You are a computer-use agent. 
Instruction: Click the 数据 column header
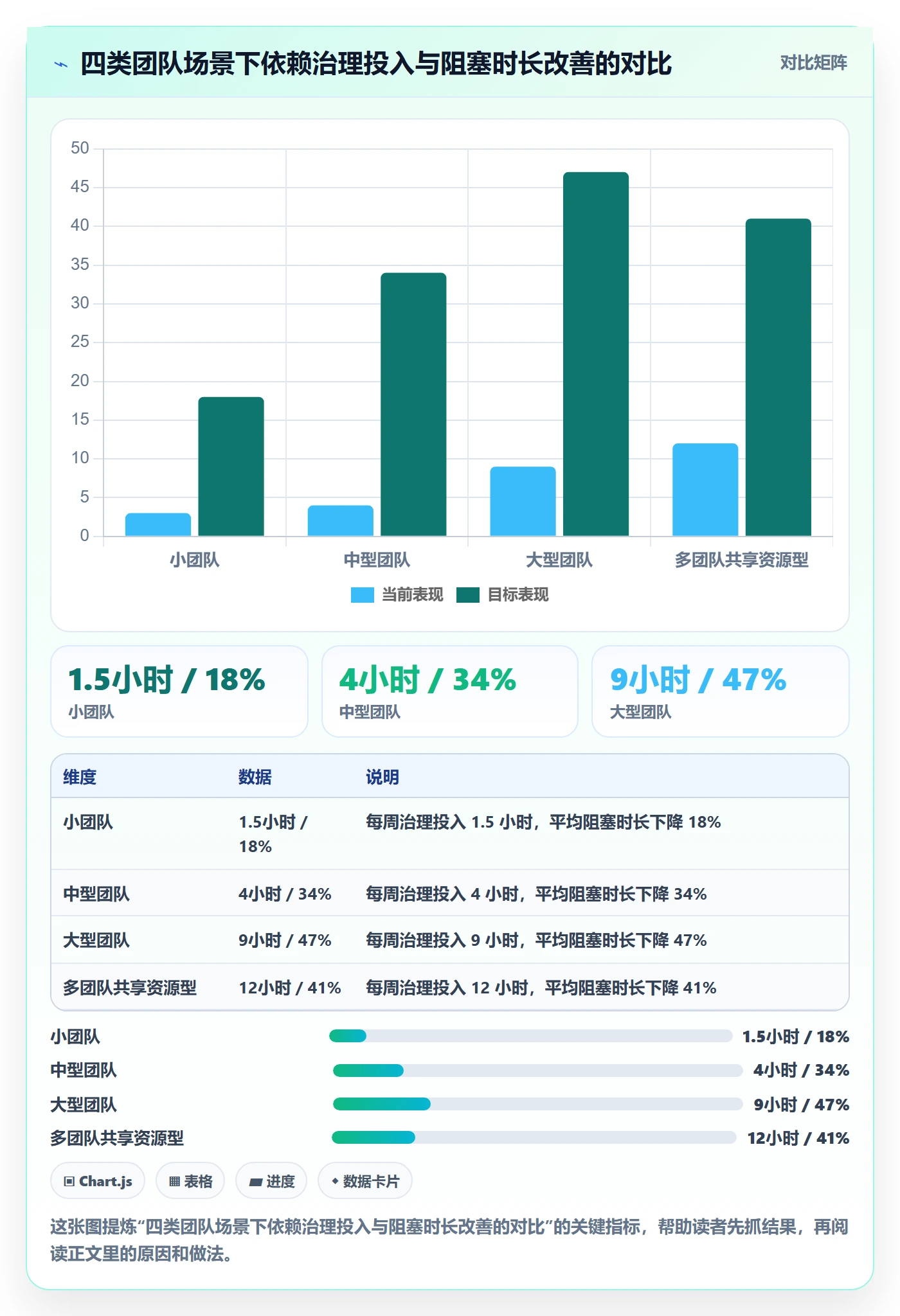pyautogui.click(x=255, y=777)
